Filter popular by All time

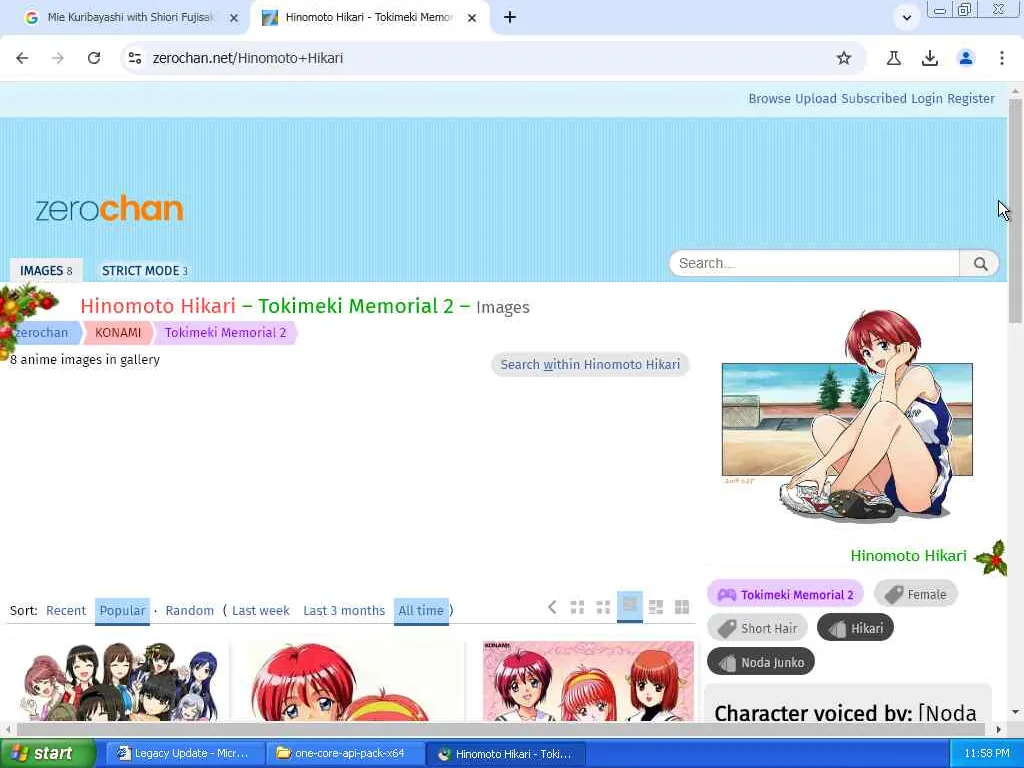pyautogui.click(x=421, y=611)
